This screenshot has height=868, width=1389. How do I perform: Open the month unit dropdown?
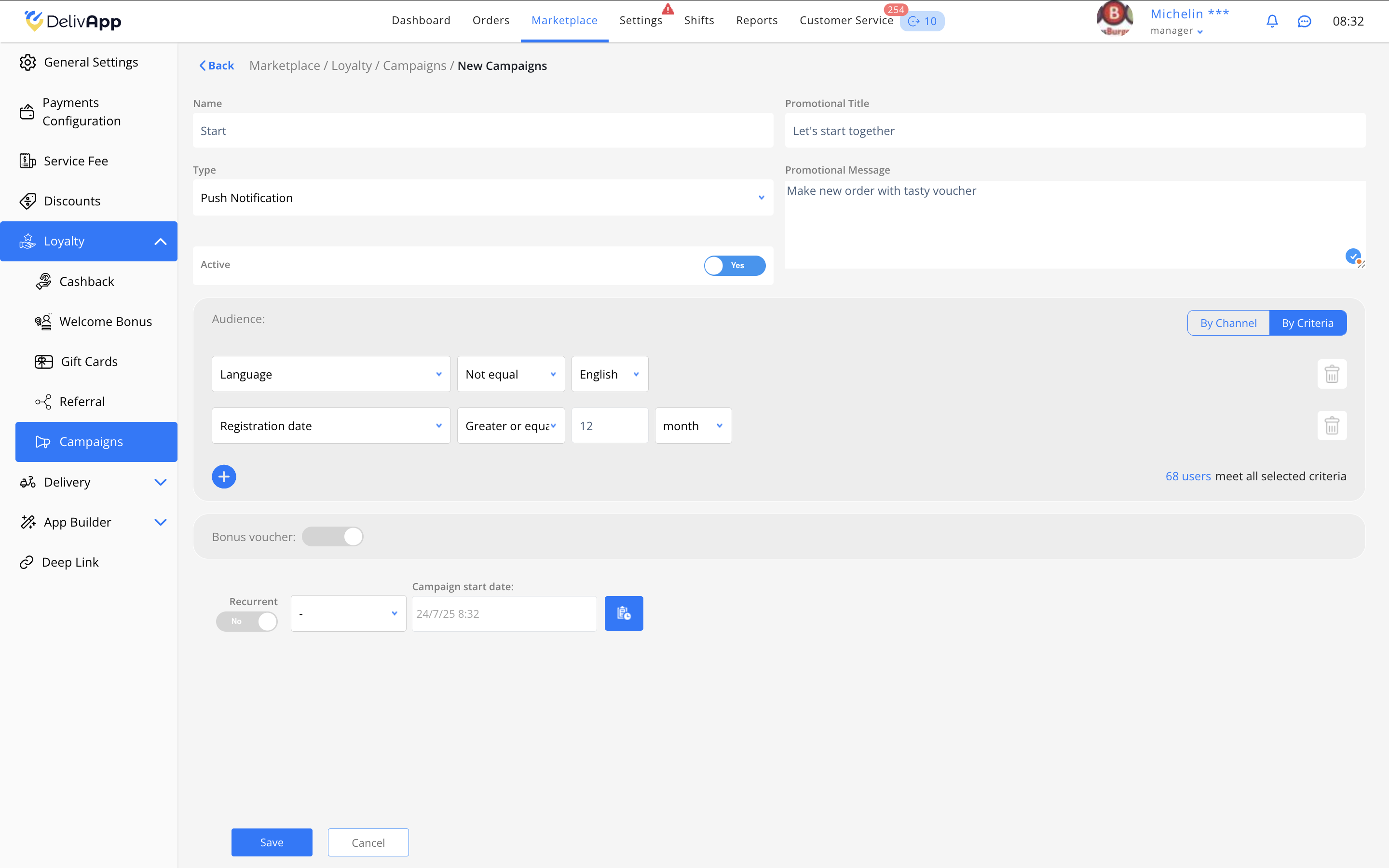693,426
